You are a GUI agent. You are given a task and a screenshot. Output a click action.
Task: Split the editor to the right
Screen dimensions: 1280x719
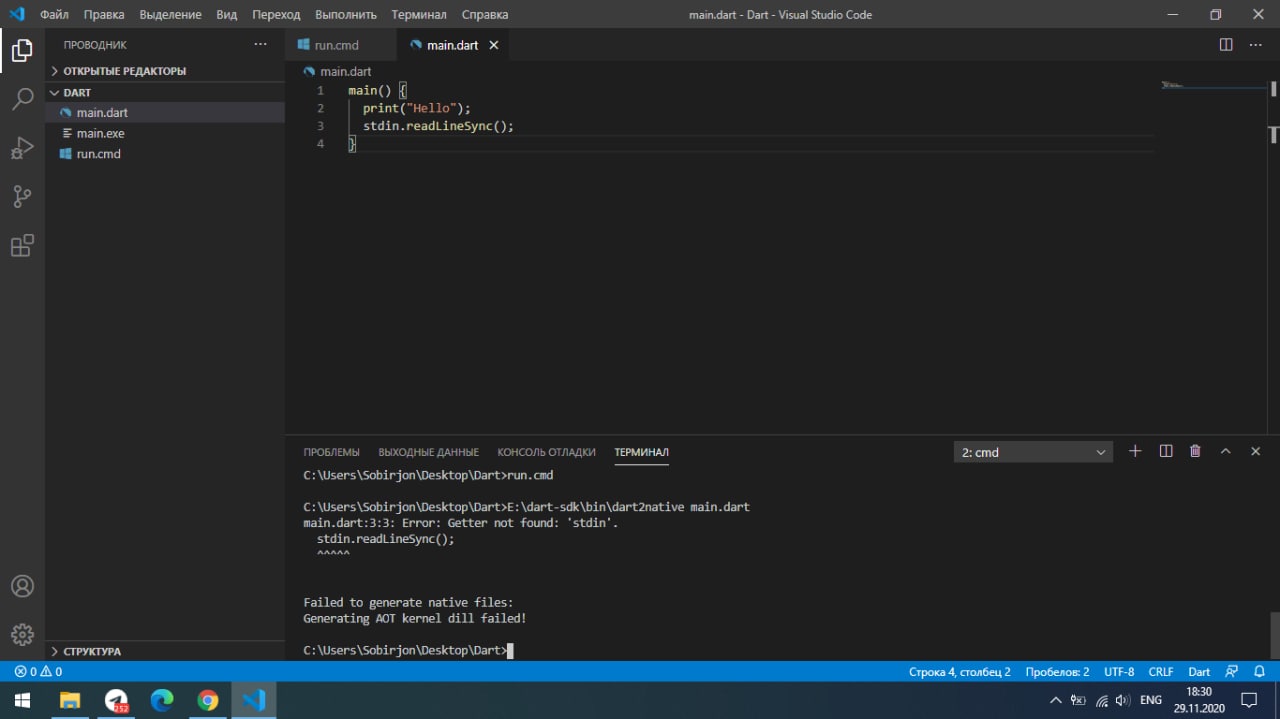[1226, 44]
